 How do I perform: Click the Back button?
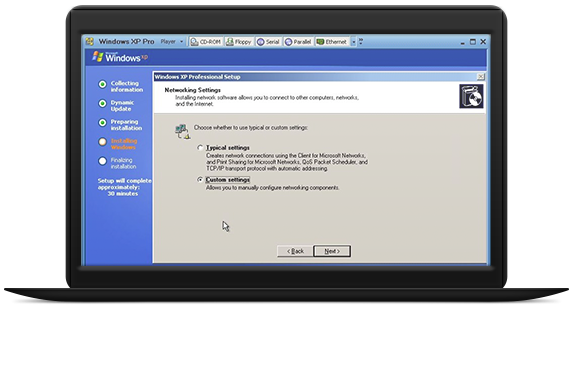click(295, 251)
